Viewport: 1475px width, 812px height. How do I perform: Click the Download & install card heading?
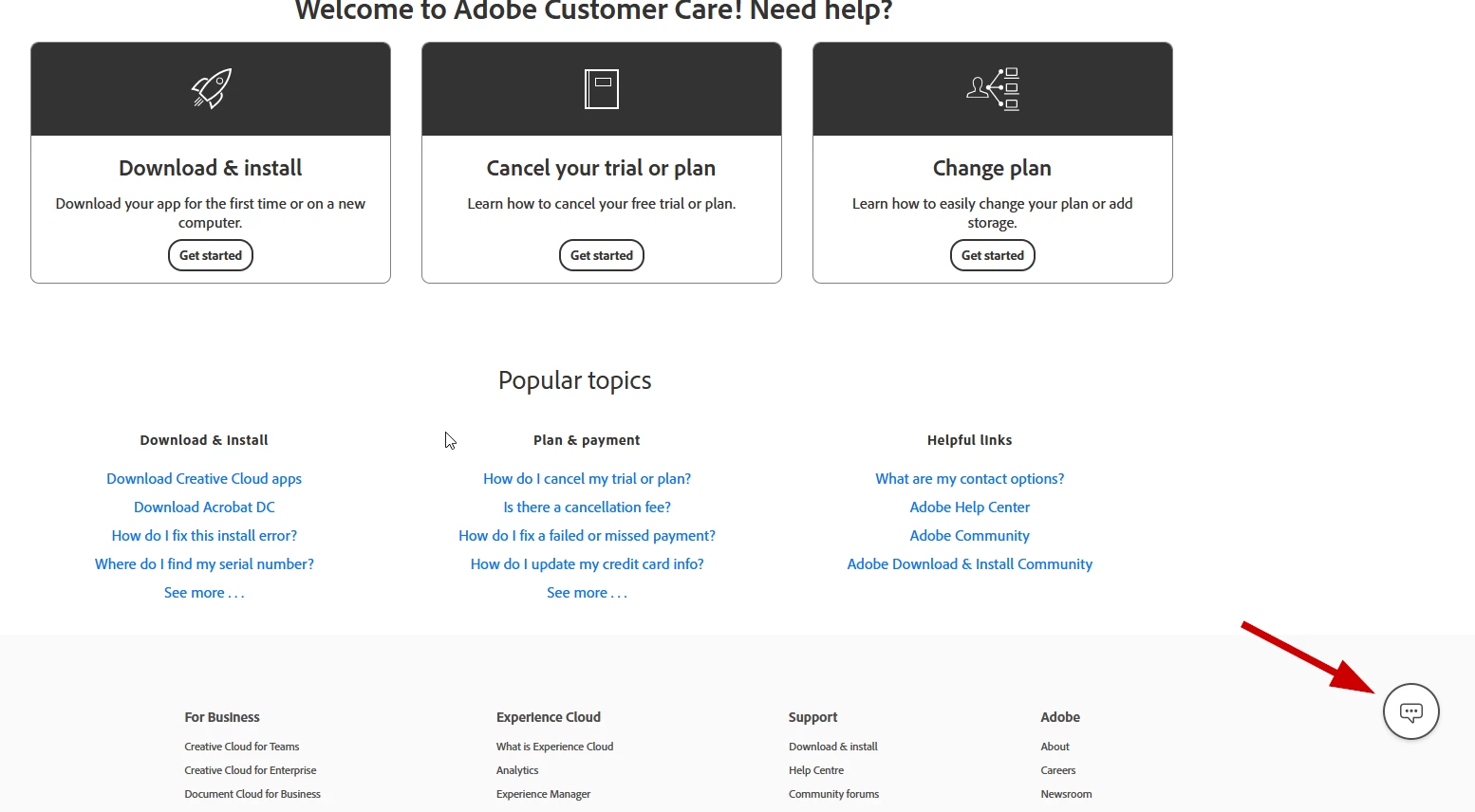[x=211, y=168]
